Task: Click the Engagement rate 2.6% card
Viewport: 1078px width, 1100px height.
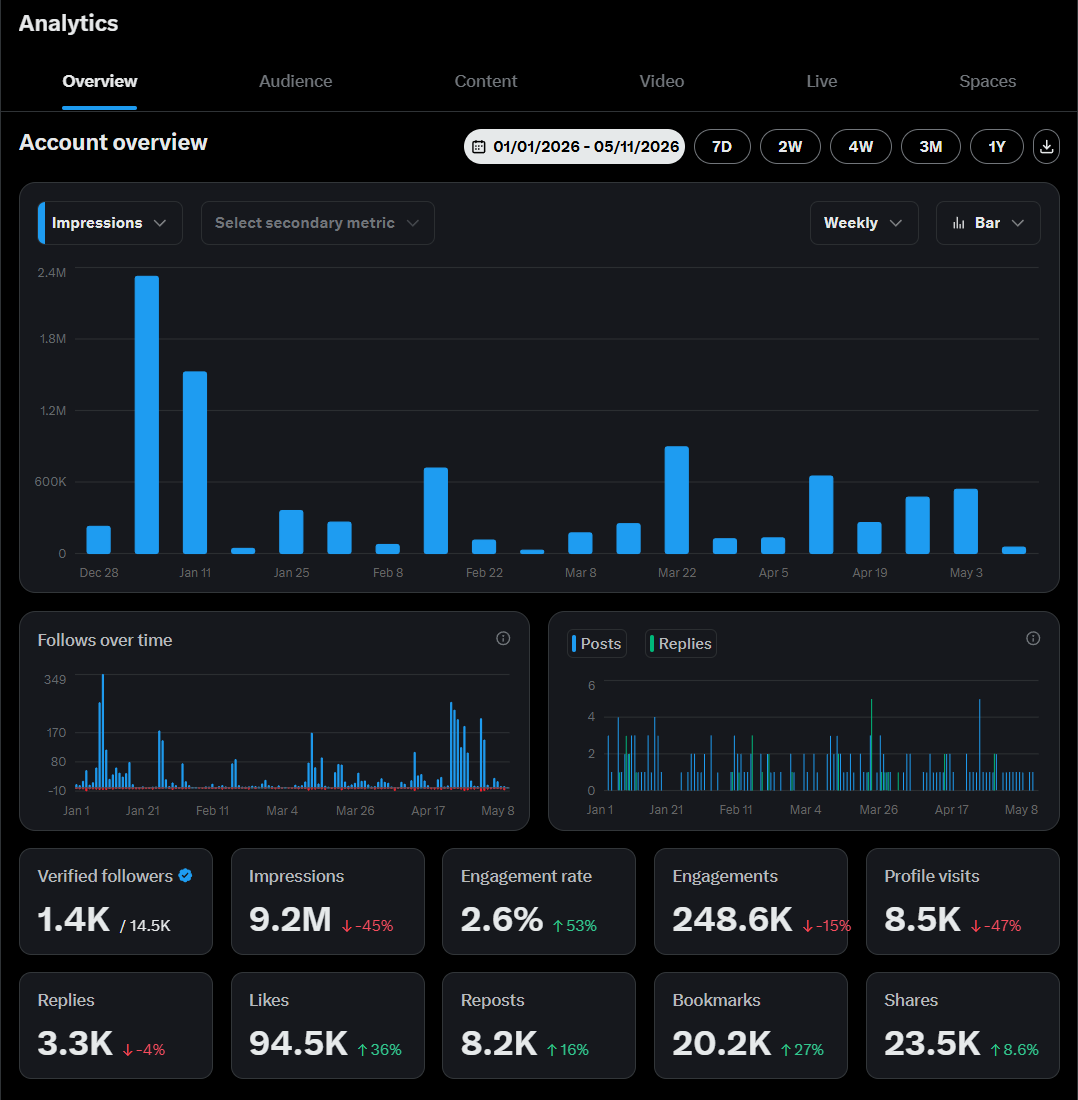Action: (539, 901)
